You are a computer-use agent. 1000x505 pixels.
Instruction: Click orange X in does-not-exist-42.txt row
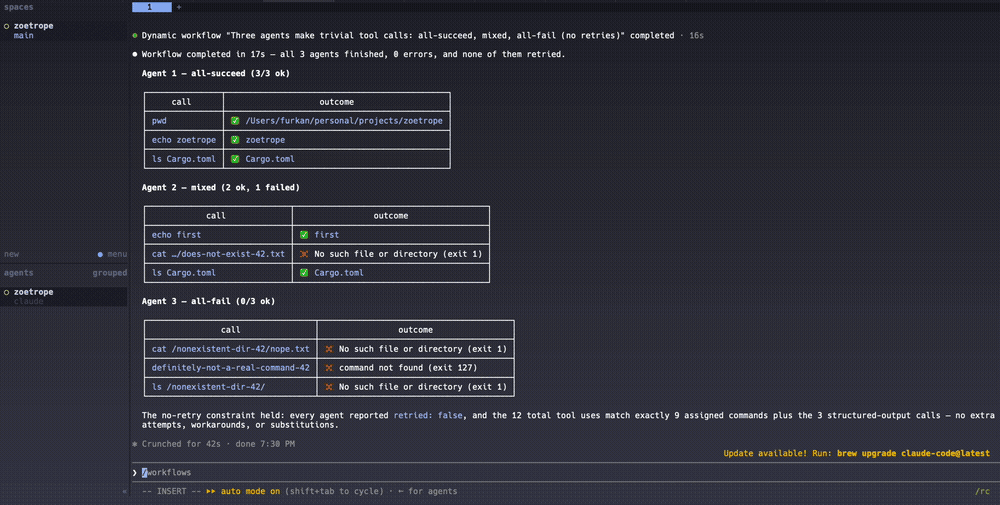click(x=304, y=254)
